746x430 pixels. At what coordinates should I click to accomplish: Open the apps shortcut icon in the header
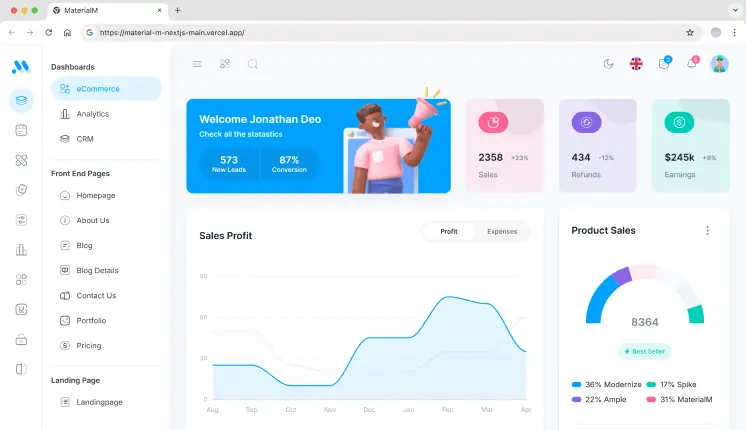click(225, 64)
